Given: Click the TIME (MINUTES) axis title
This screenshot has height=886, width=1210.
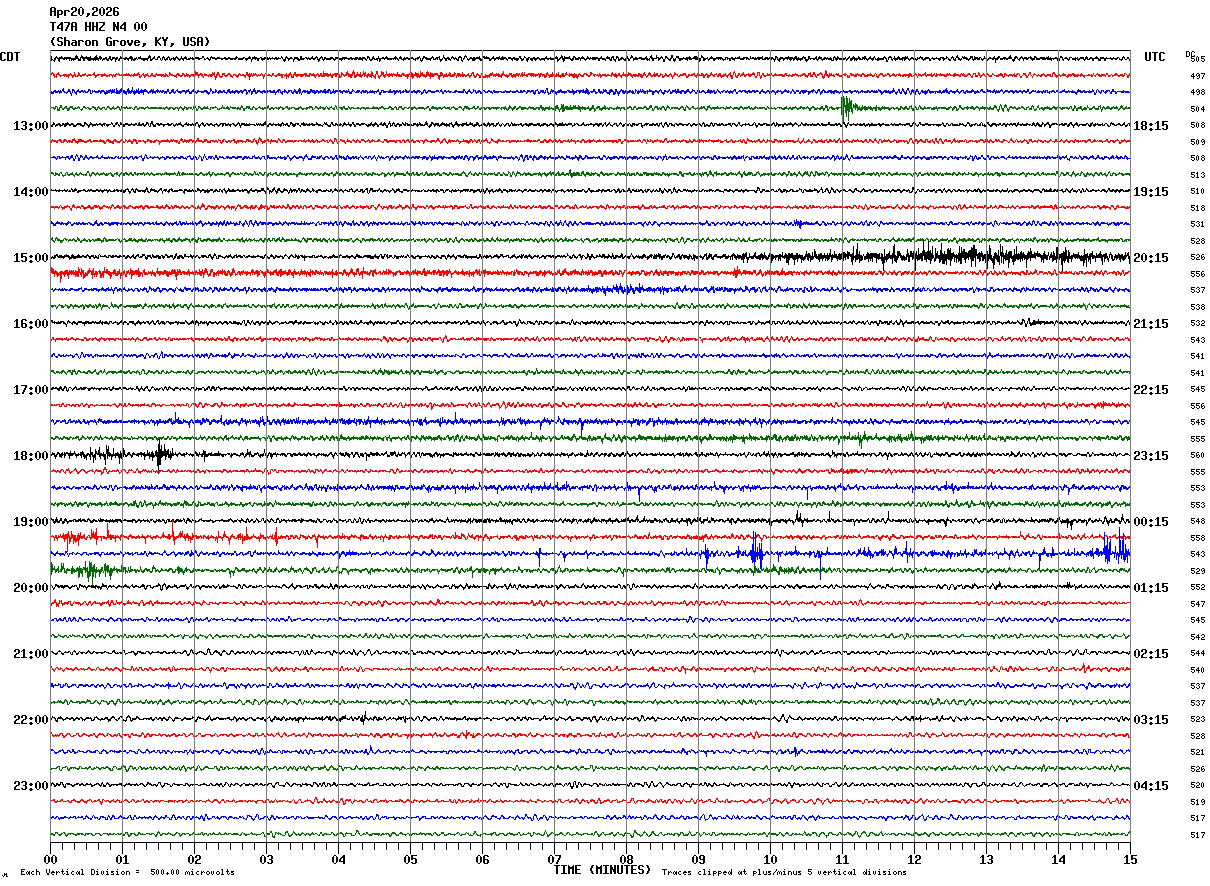Looking at the screenshot, I should [x=602, y=870].
